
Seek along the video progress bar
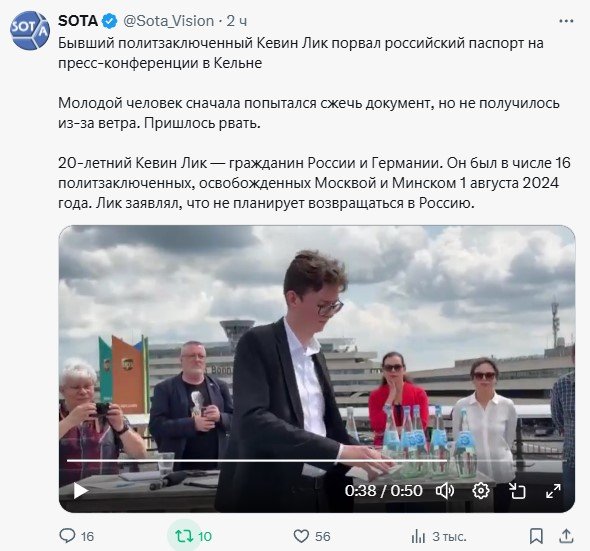coord(317,460)
